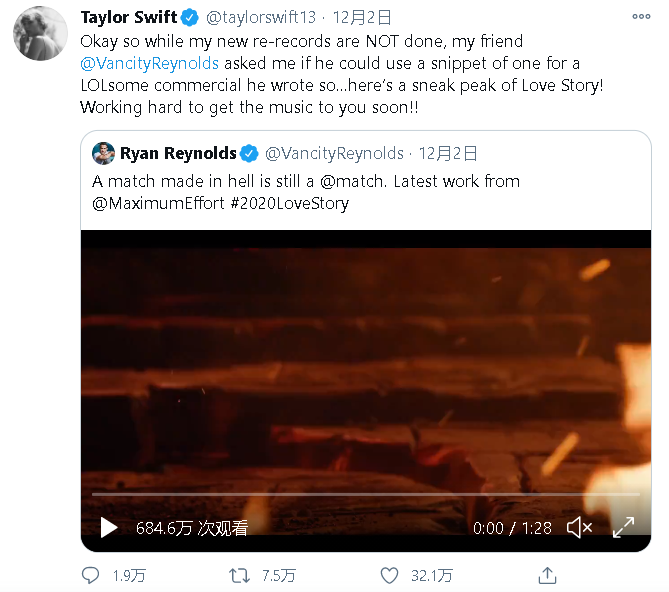Click the reply comment icon
This screenshot has width=669, height=592.
91,575
